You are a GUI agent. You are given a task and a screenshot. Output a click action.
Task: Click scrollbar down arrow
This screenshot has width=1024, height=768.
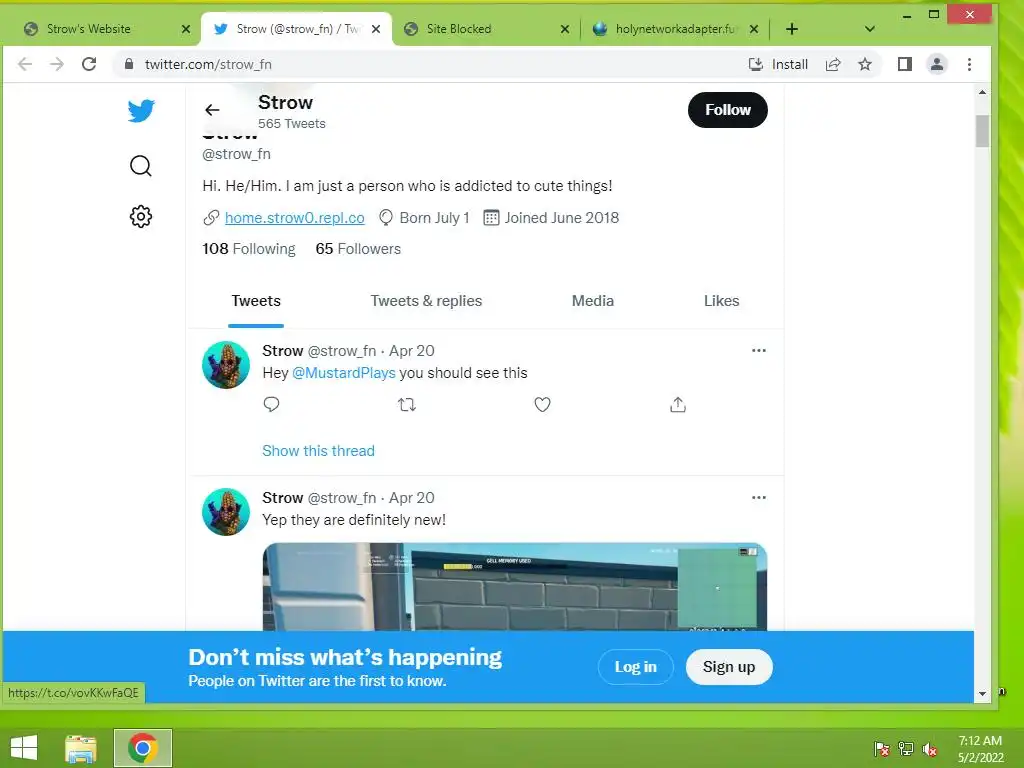(982, 694)
